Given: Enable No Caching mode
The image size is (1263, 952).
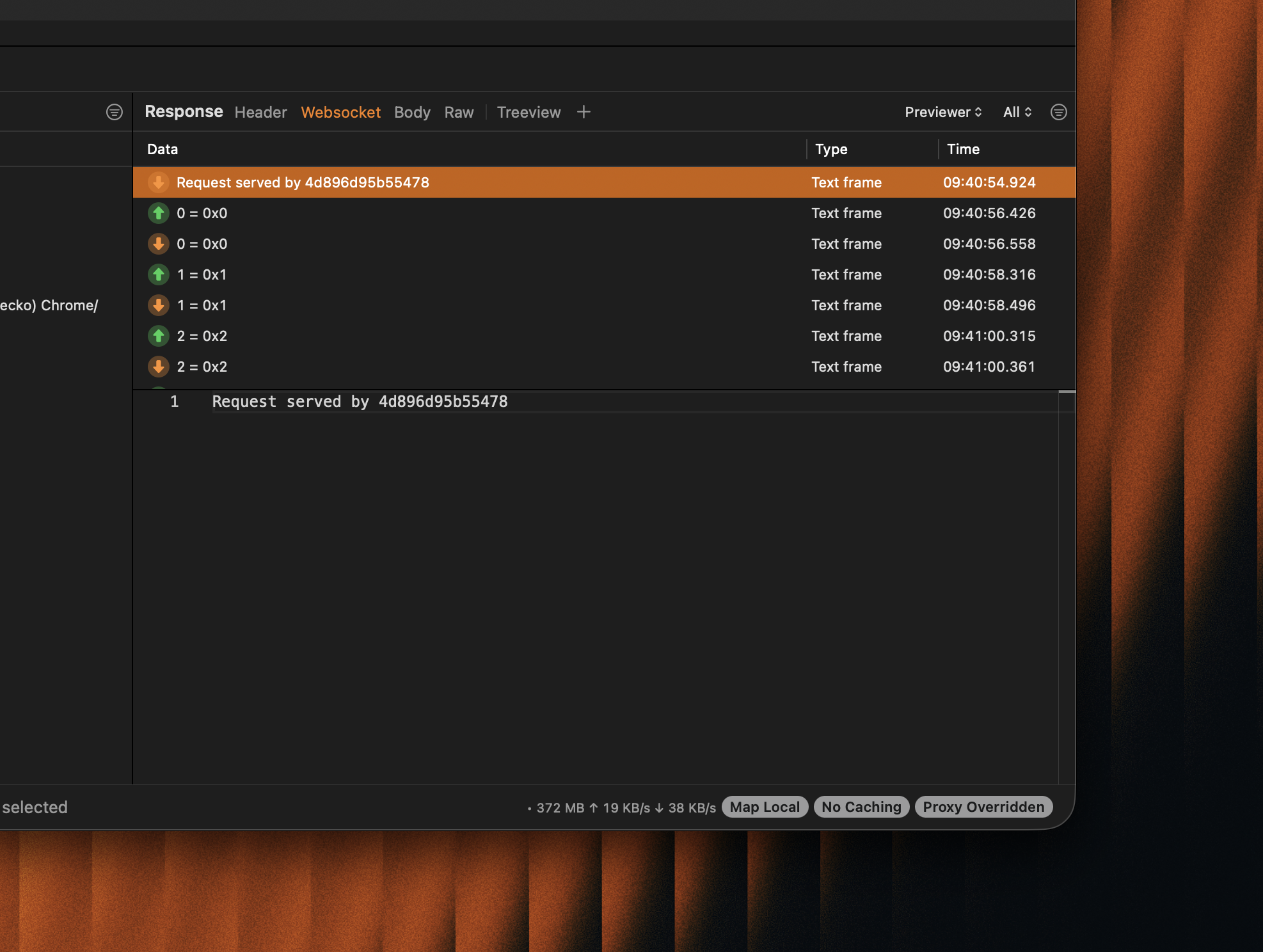Looking at the screenshot, I should point(861,807).
